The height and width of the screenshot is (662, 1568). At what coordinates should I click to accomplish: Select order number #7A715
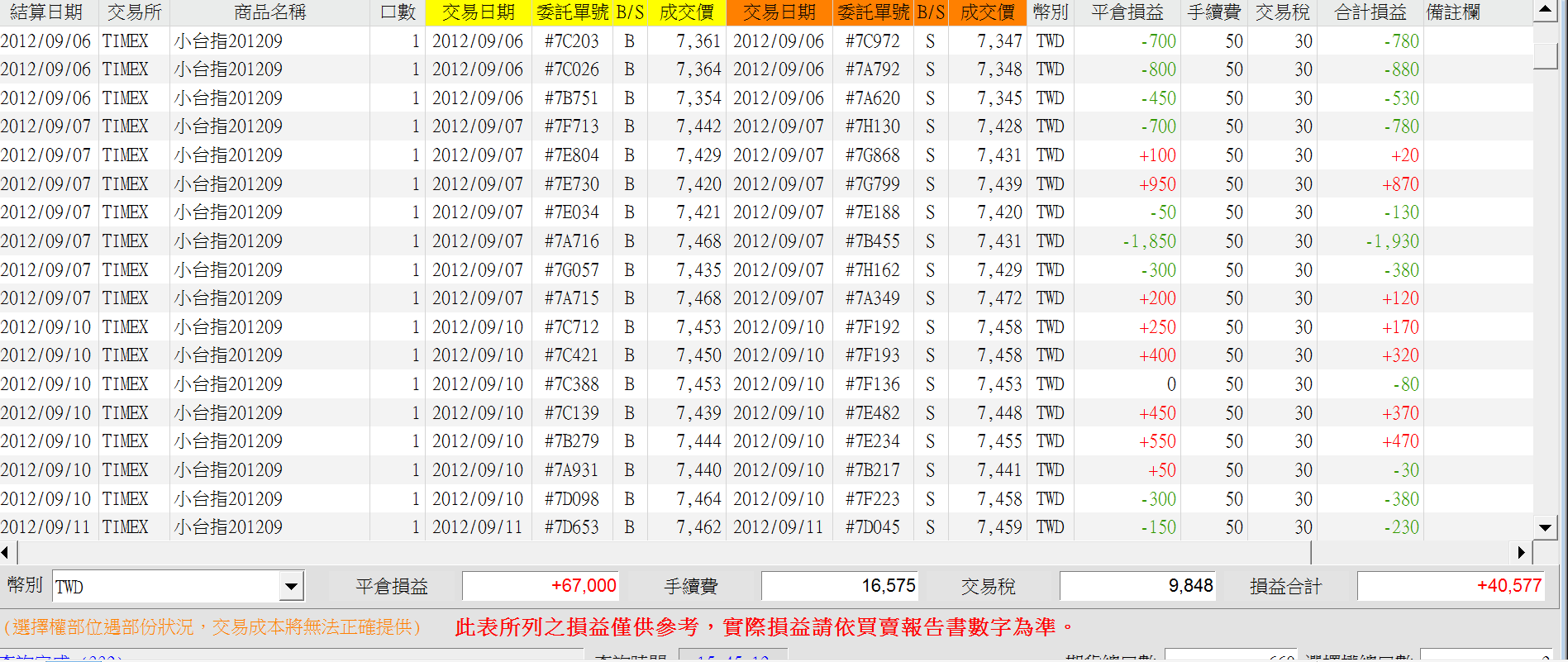click(x=571, y=298)
